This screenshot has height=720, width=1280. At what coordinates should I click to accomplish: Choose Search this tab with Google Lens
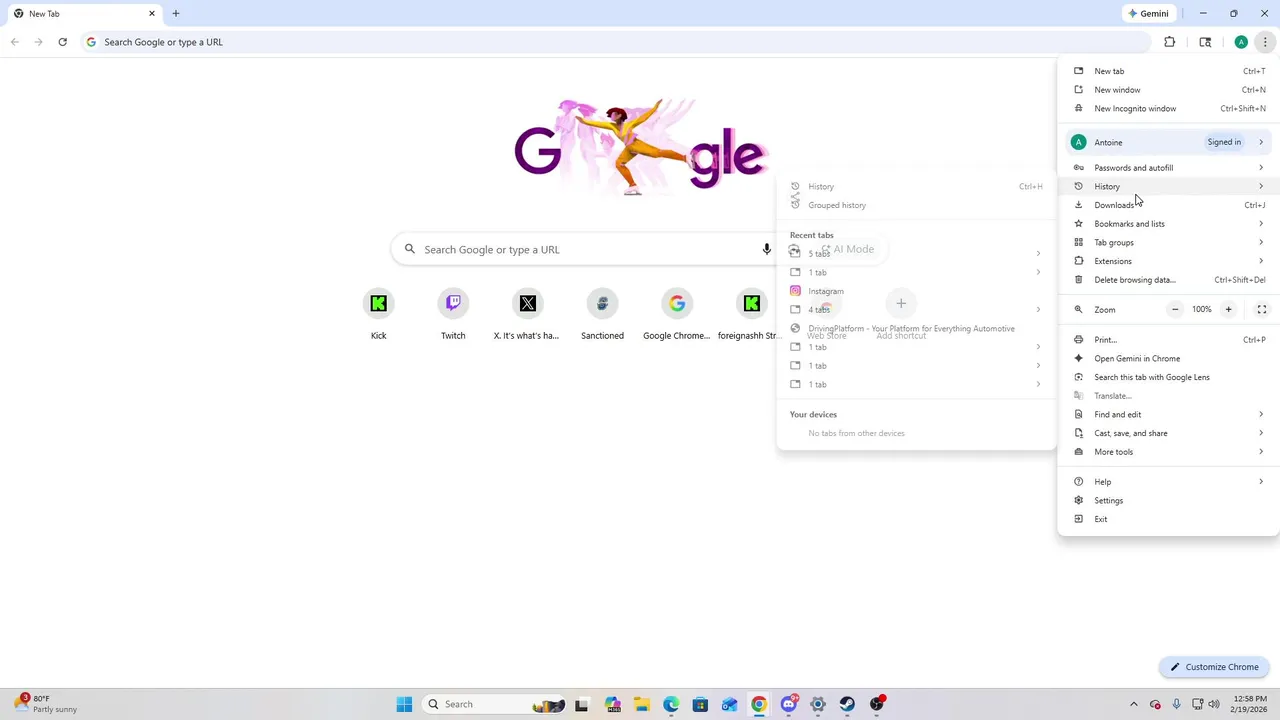[x=1169, y=377]
